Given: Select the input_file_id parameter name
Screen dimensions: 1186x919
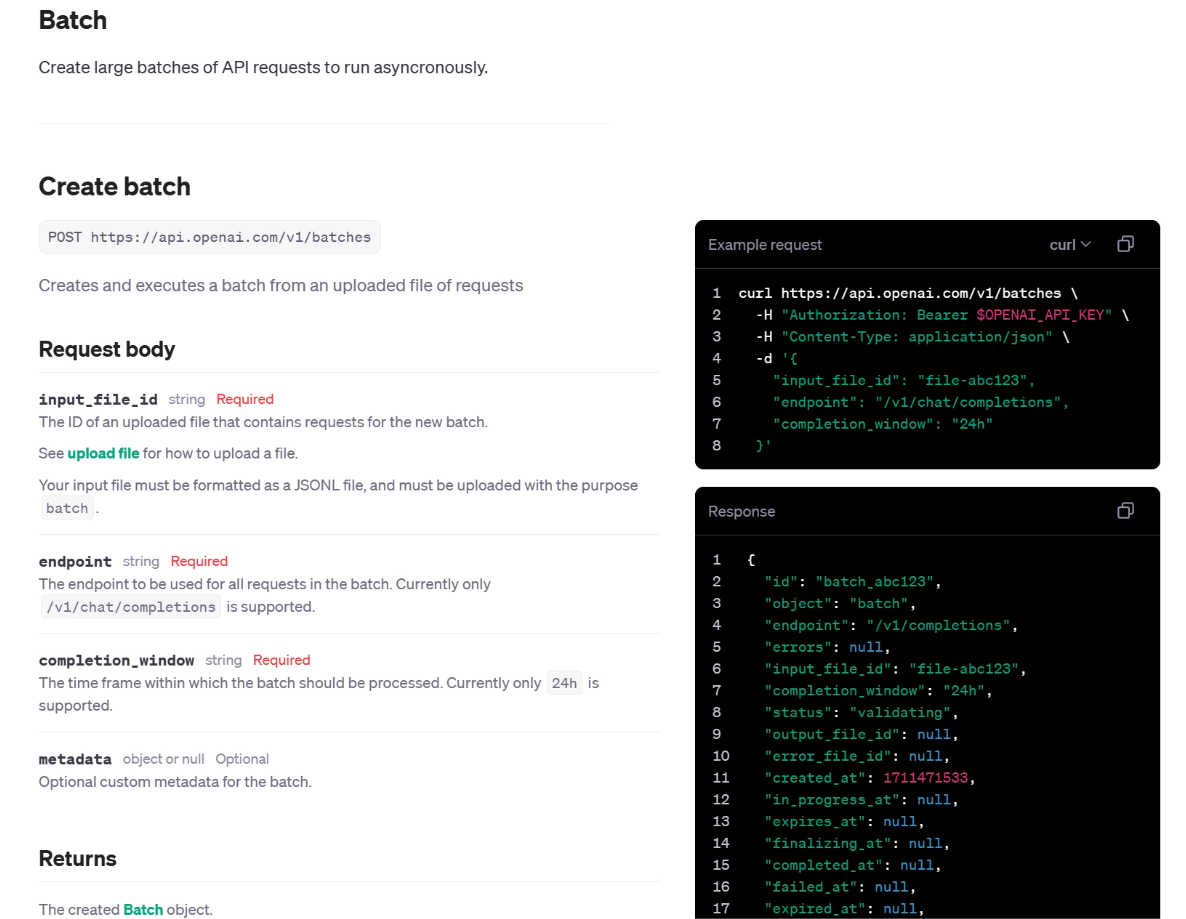Looking at the screenshot, I should [98, 399].
